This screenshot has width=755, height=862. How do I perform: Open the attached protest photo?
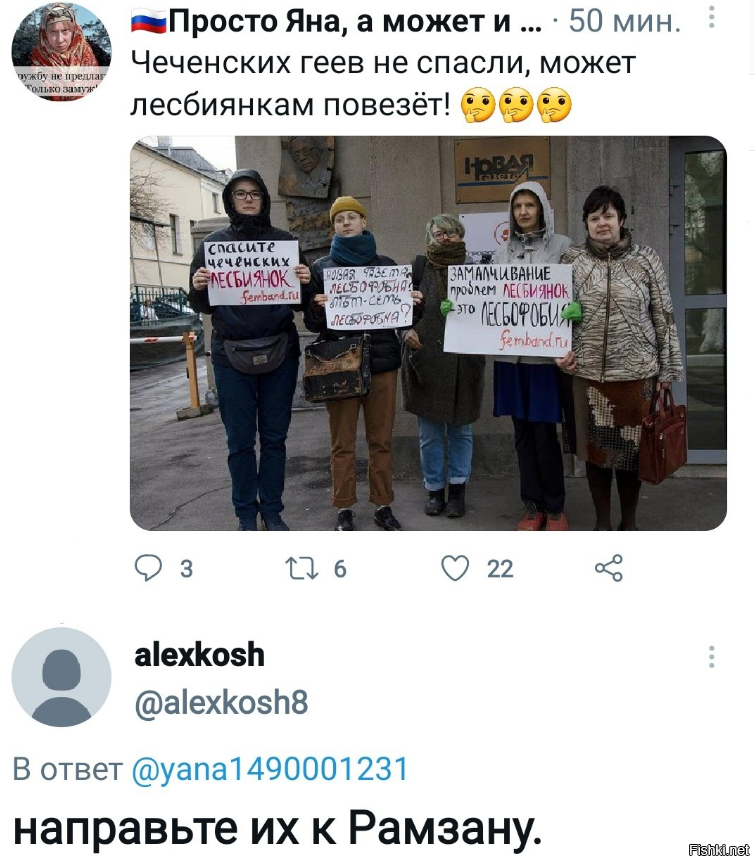(x=428, y=333)
